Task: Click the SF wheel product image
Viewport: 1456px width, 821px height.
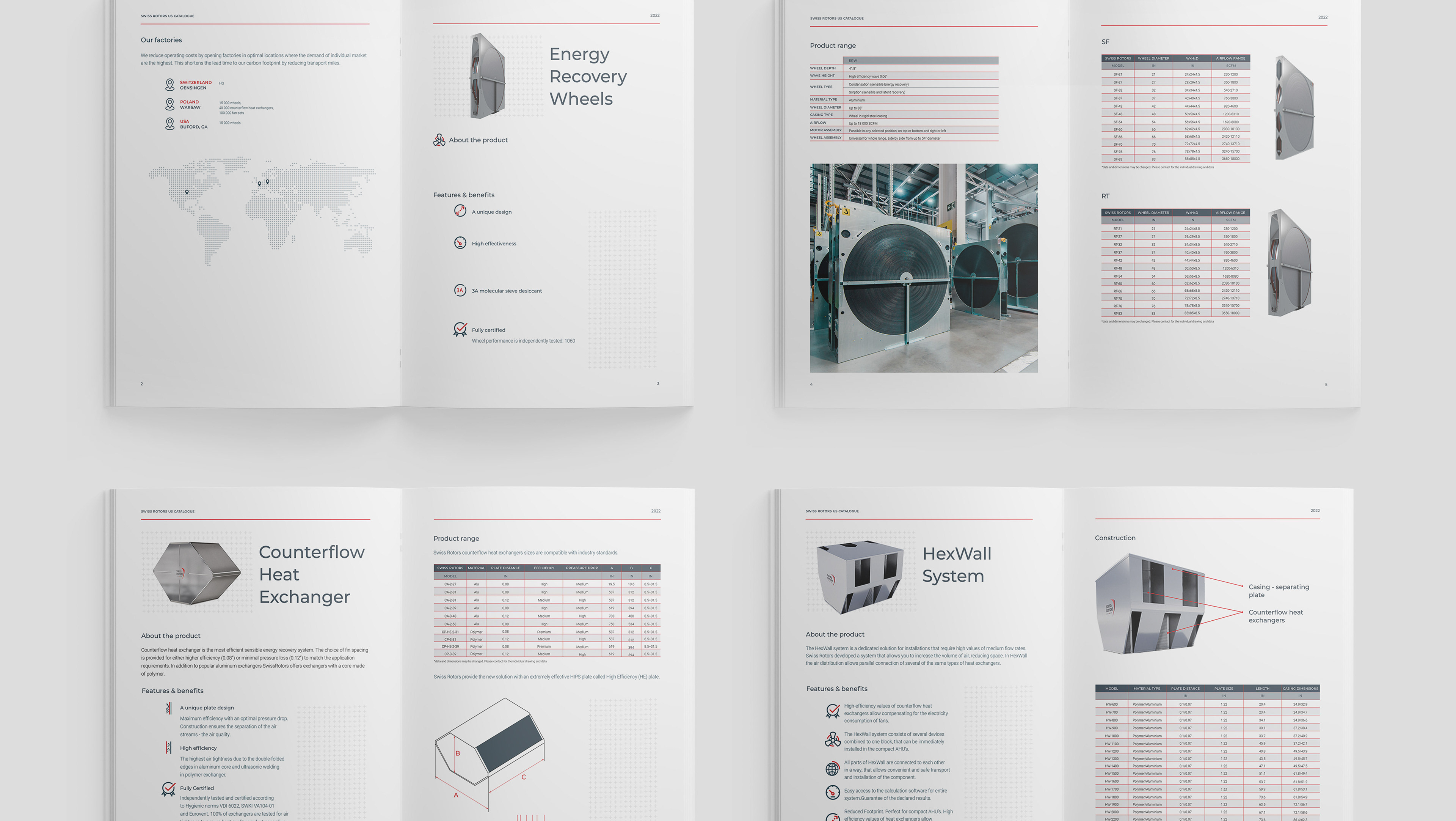Action: (x=1294, y=107)
